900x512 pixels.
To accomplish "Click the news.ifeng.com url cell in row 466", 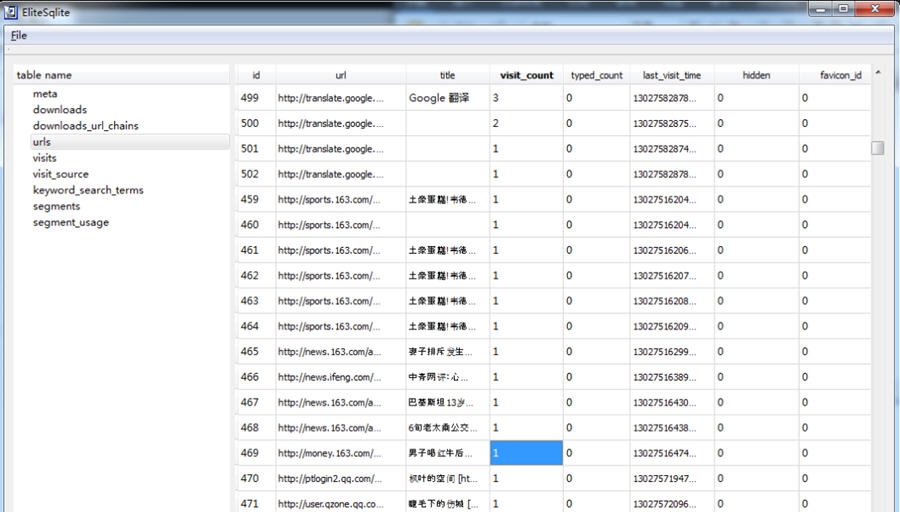I will [x=341, y=377].
